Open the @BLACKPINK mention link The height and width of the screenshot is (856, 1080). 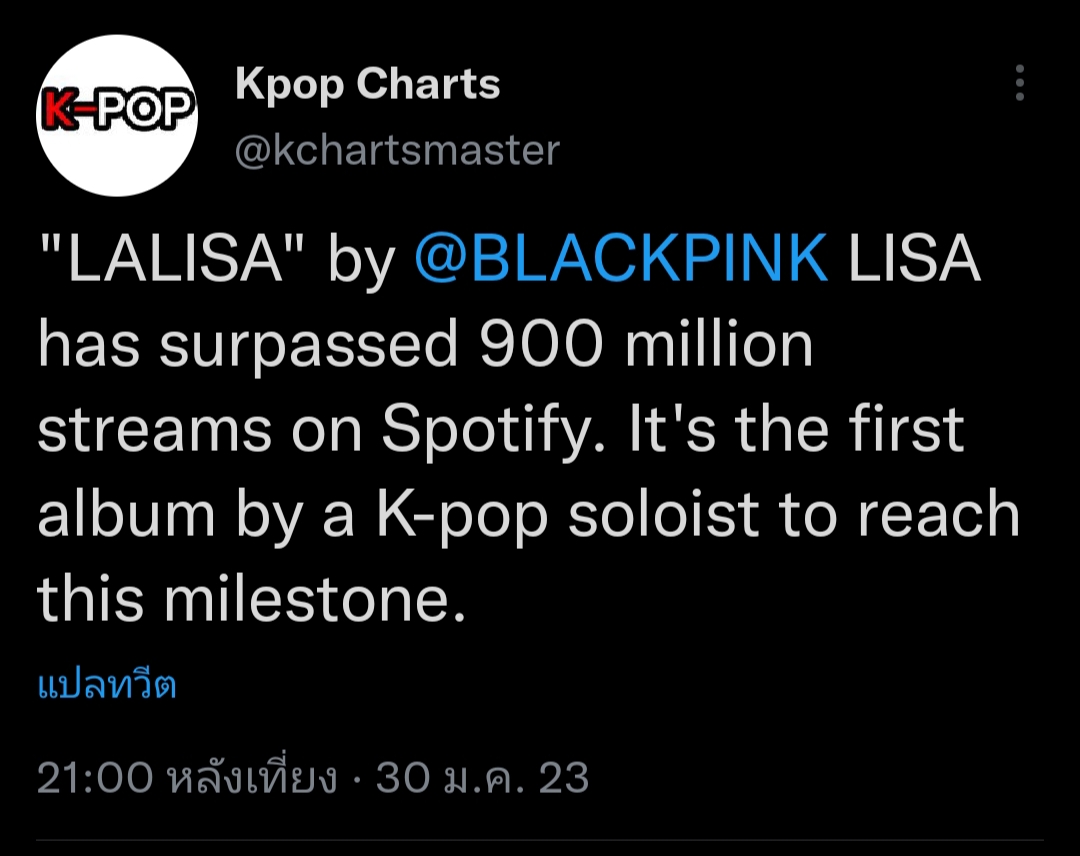pos(621,259)
